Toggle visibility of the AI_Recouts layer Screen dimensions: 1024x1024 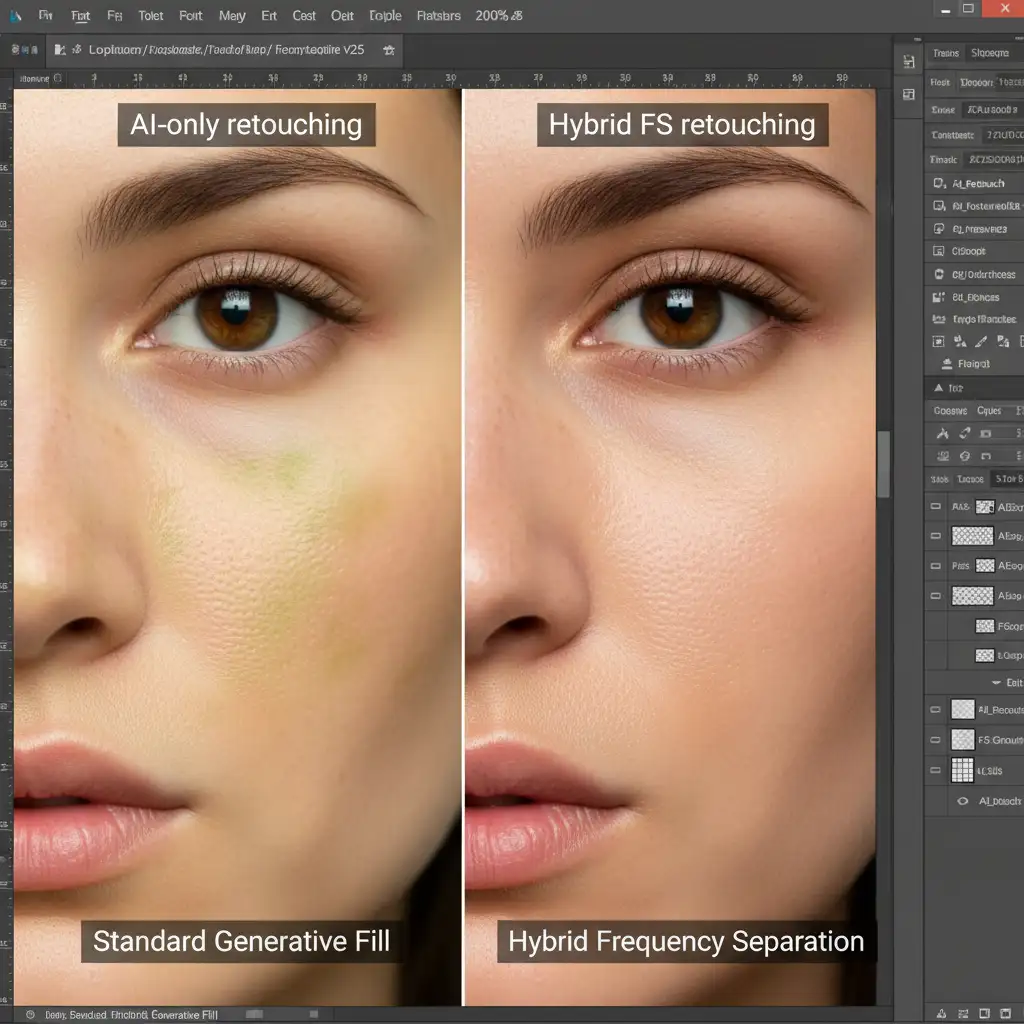pyautogui.click(x=935, y=709)
